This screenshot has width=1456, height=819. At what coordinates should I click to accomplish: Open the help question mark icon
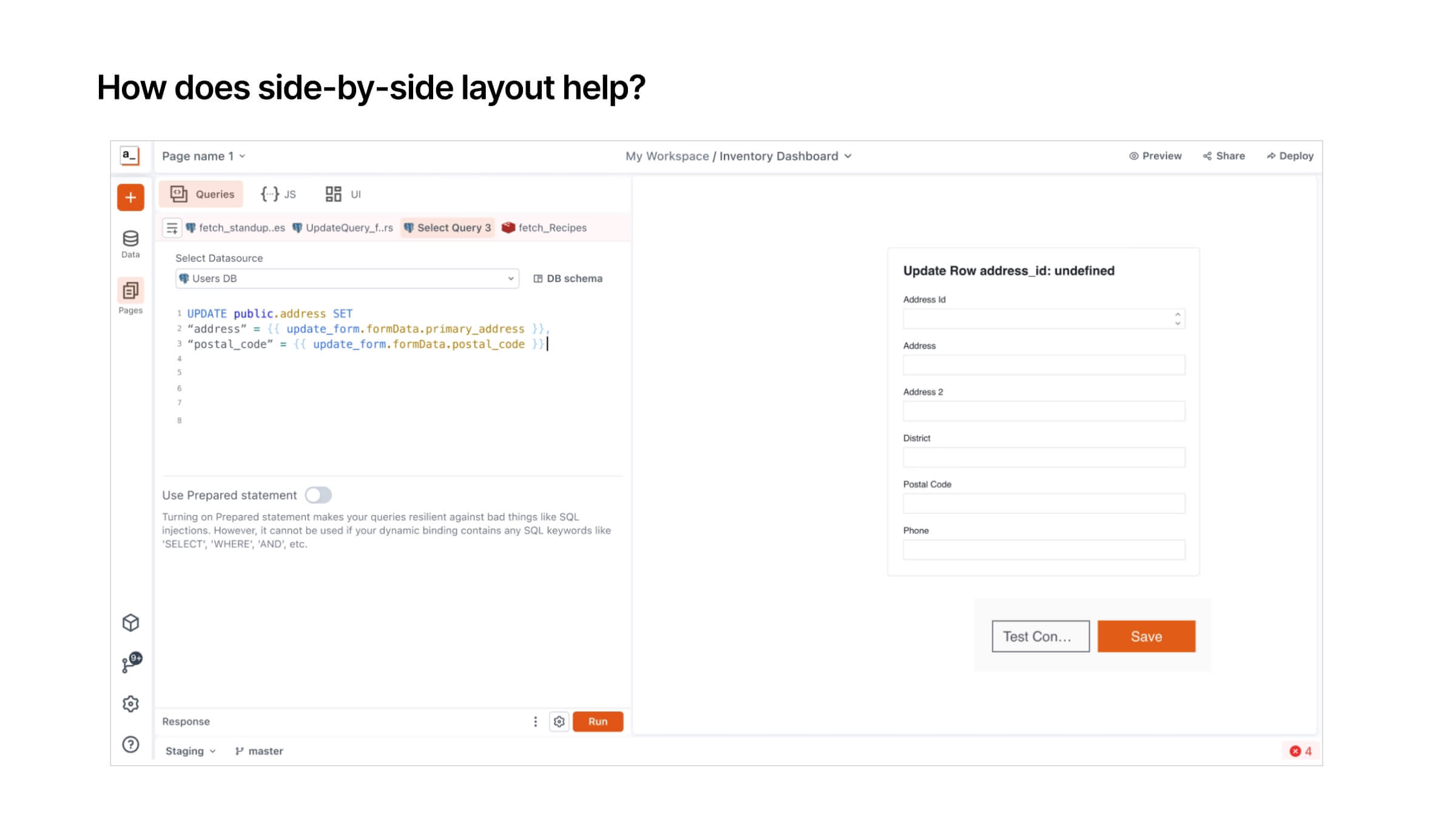tap(130, 744)
